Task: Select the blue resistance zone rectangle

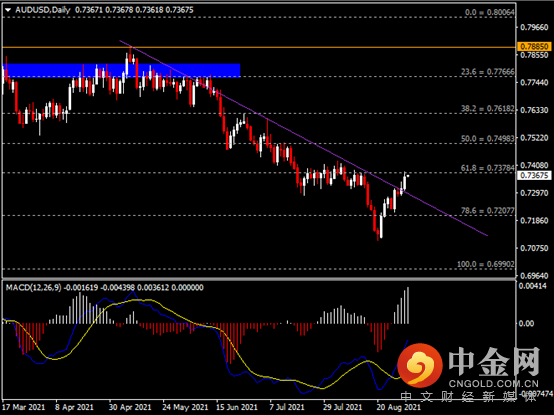Action: pyautogui.click(x=122, y=70)
